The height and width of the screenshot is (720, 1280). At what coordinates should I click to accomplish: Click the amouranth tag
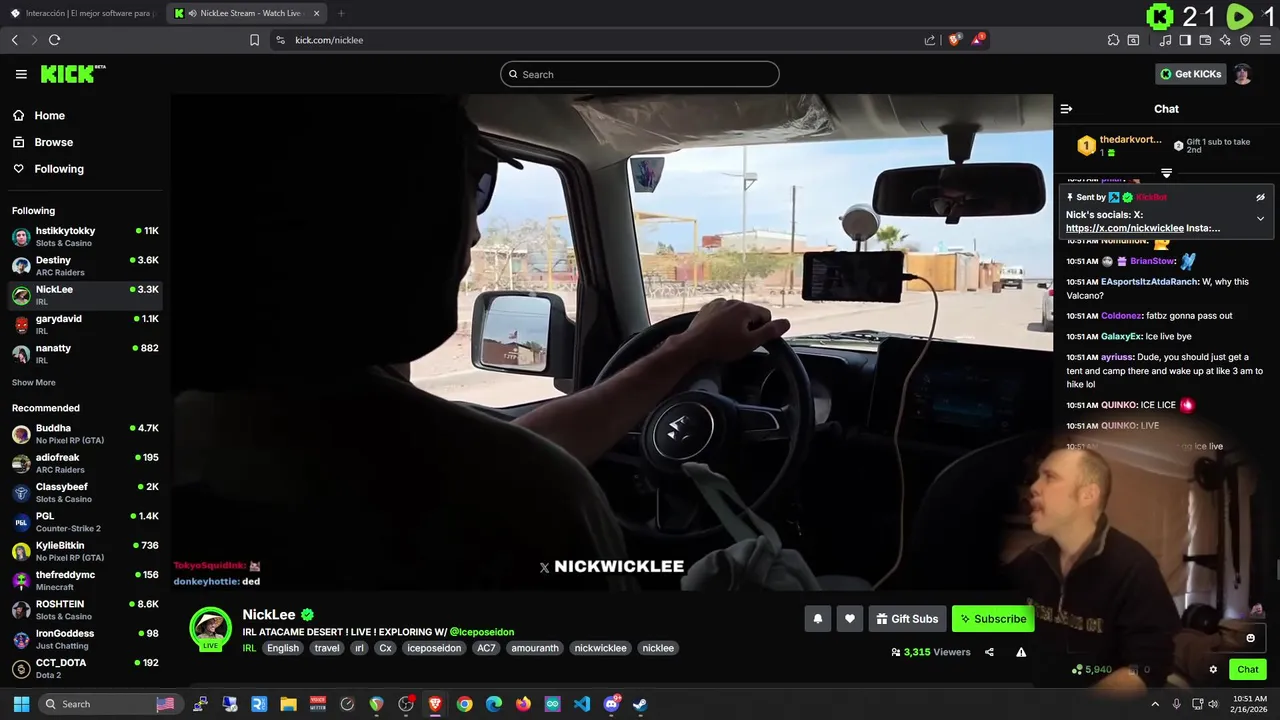535,648
